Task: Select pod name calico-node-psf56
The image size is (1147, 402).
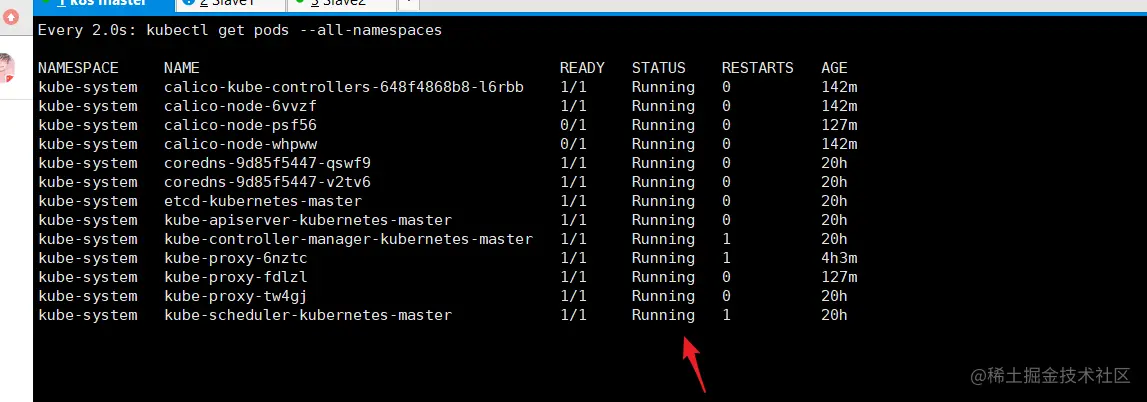Action: click(x=240, y=125)
